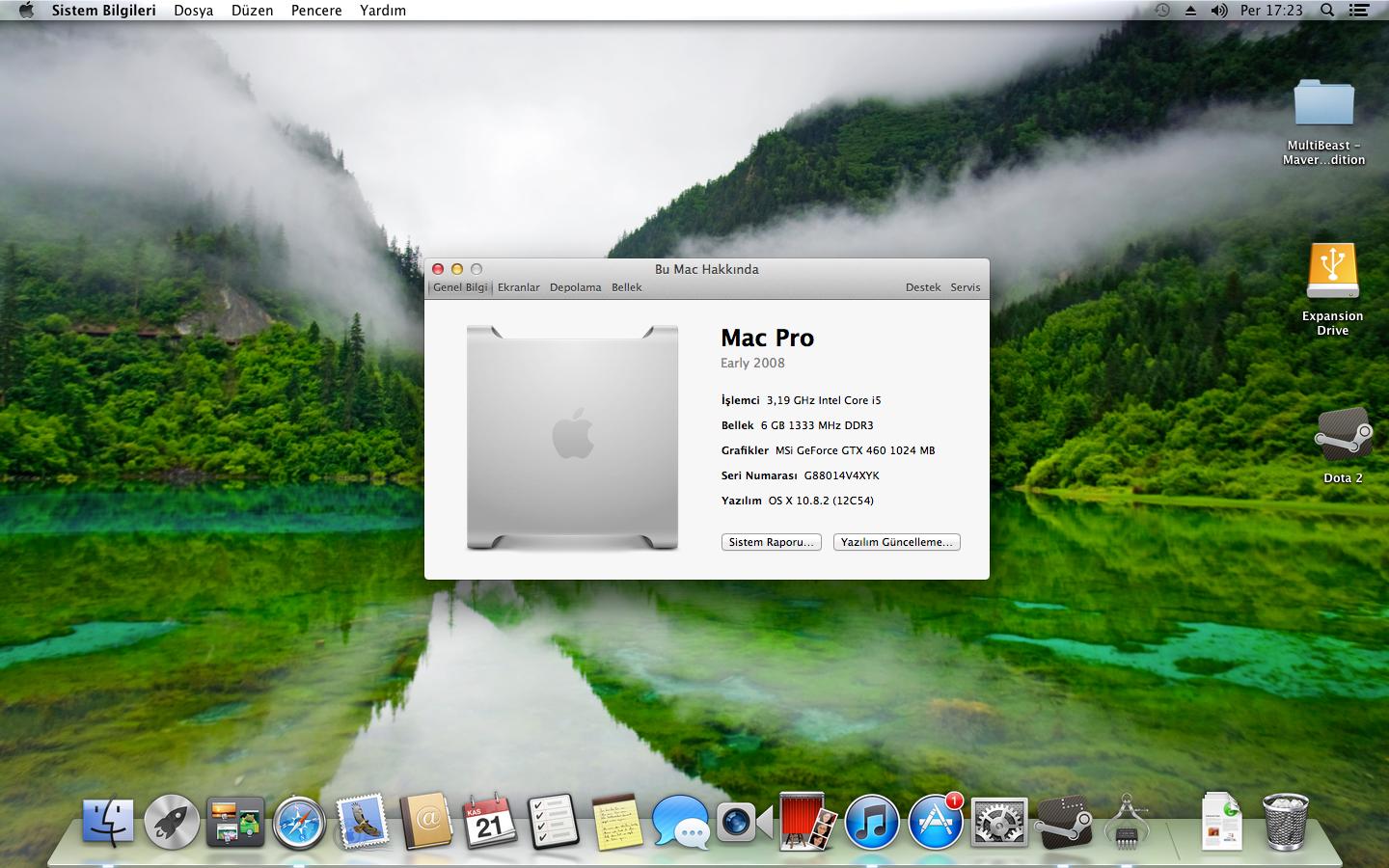Image resolution: width=1389 pixels, height=868 pixels.
Task: Open Notification Center icon in menu bar
Action: tap(1359, 11)
